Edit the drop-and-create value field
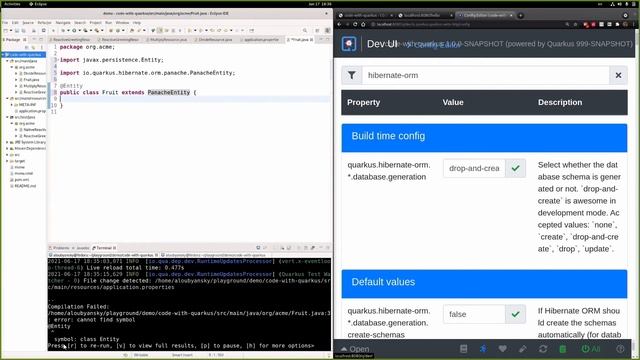The image size is (640, 360). point(474,168)
